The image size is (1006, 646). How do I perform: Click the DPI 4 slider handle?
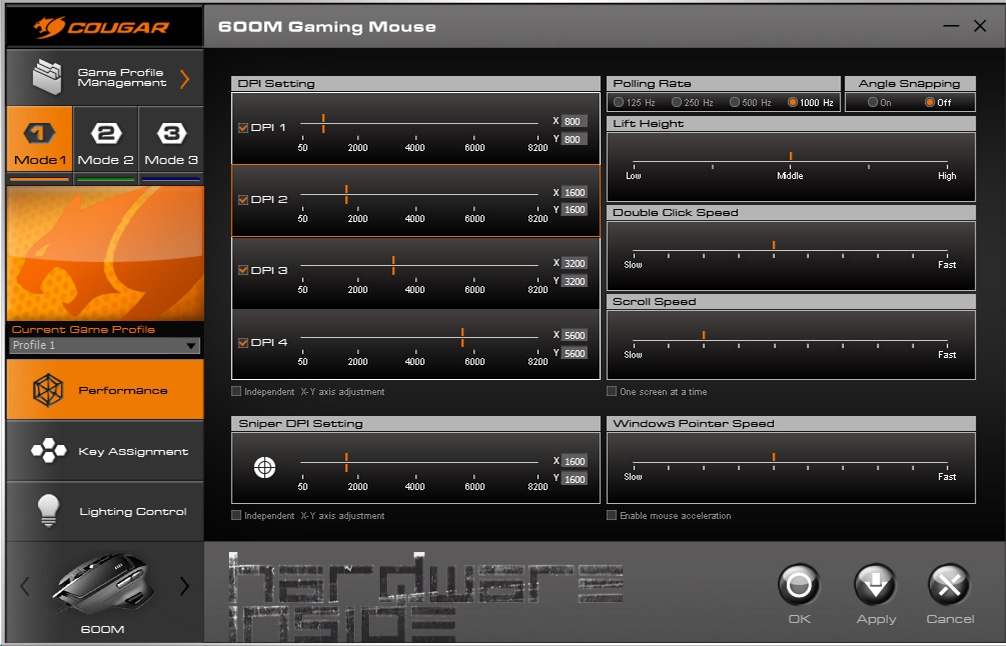463,337
